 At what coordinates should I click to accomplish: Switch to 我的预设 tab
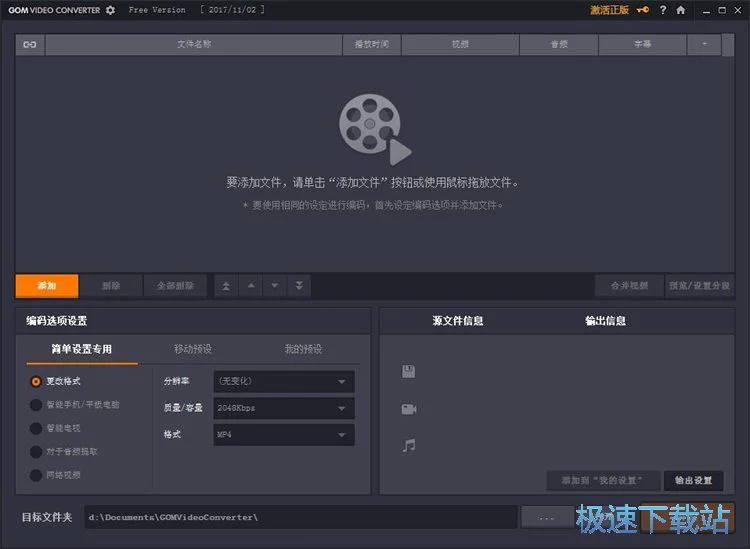click(303, 350)
